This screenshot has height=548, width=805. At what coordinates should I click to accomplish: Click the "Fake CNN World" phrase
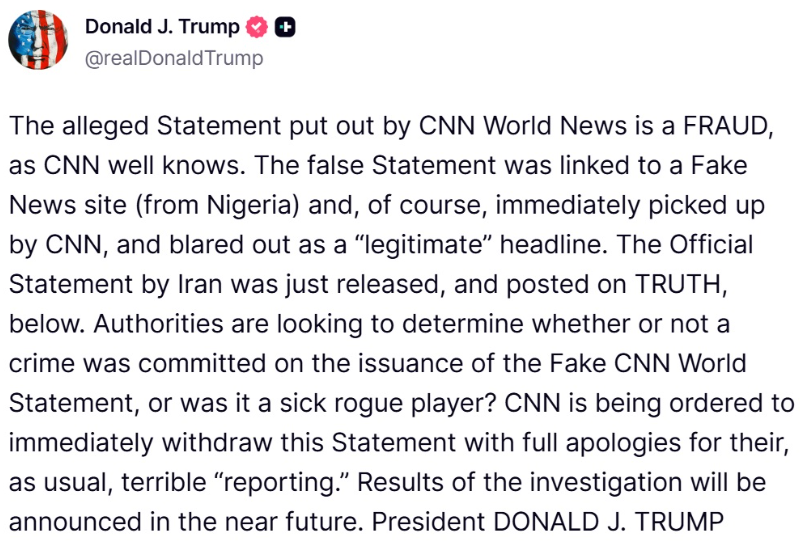pos(648,361)
